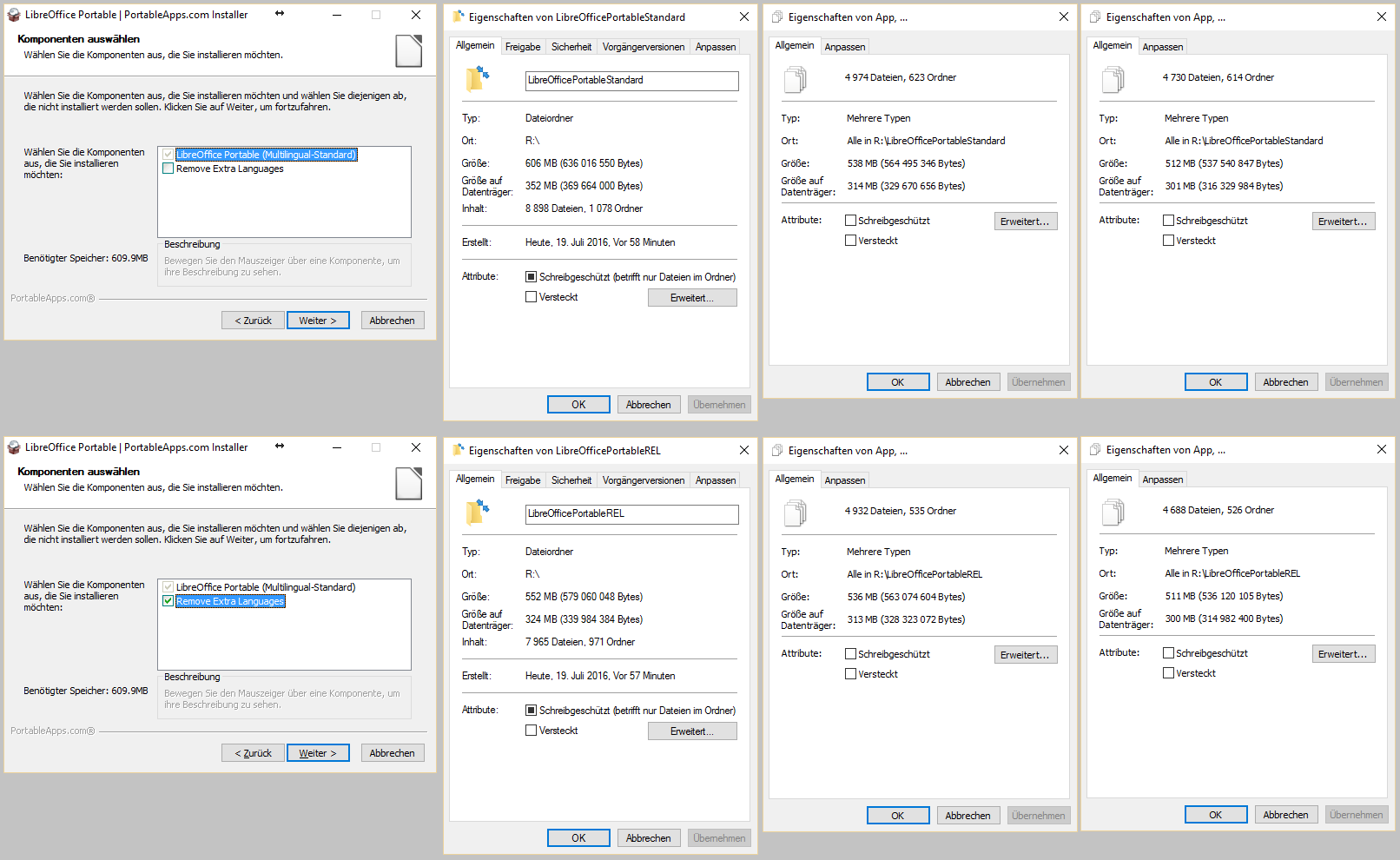1400x860 pixels.
Task: Click the multi-file icon beside 4 688 Dateien
Action: (1113, 513)
